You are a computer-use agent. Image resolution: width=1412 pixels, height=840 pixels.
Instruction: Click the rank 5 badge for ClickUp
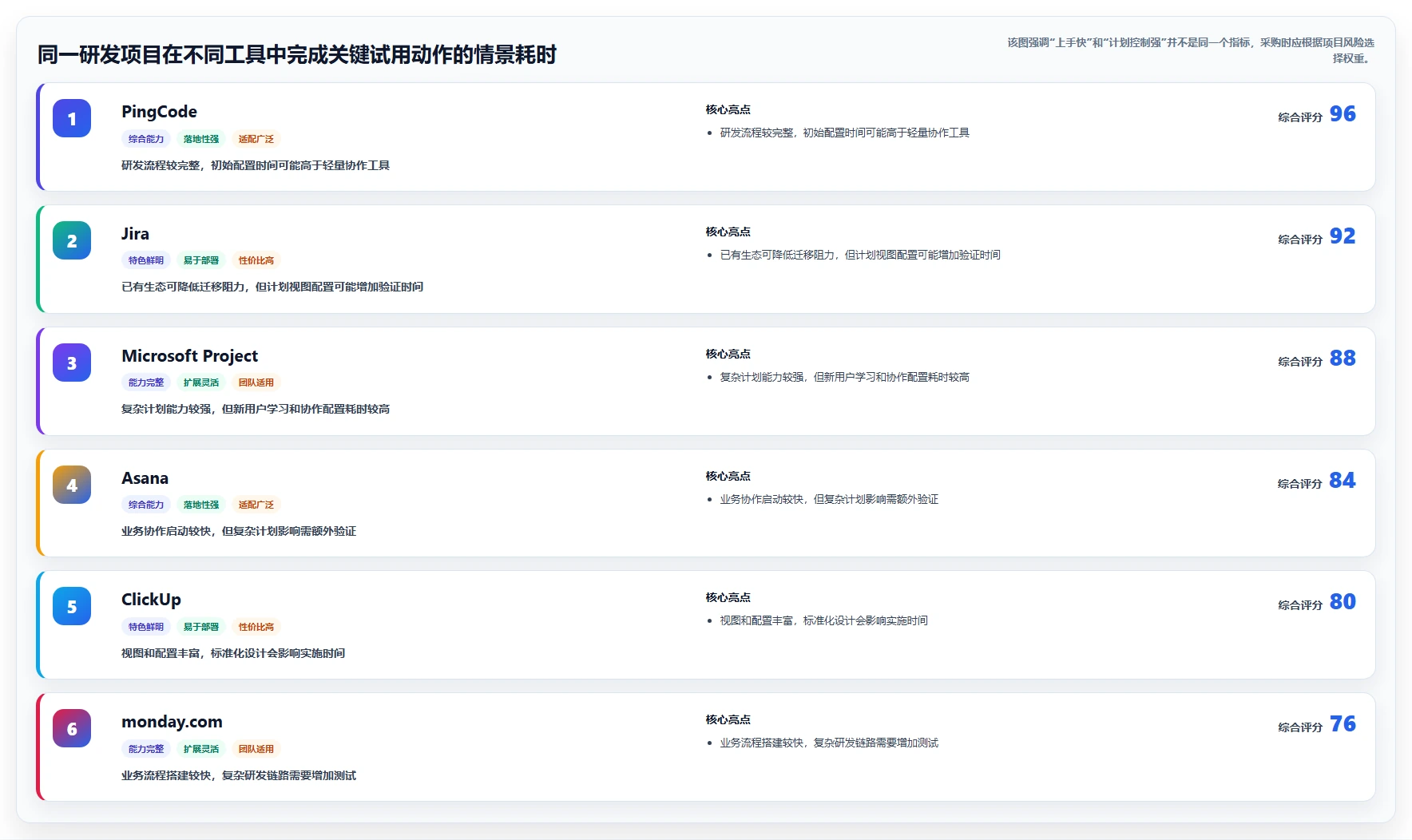[x=72, y=607]
